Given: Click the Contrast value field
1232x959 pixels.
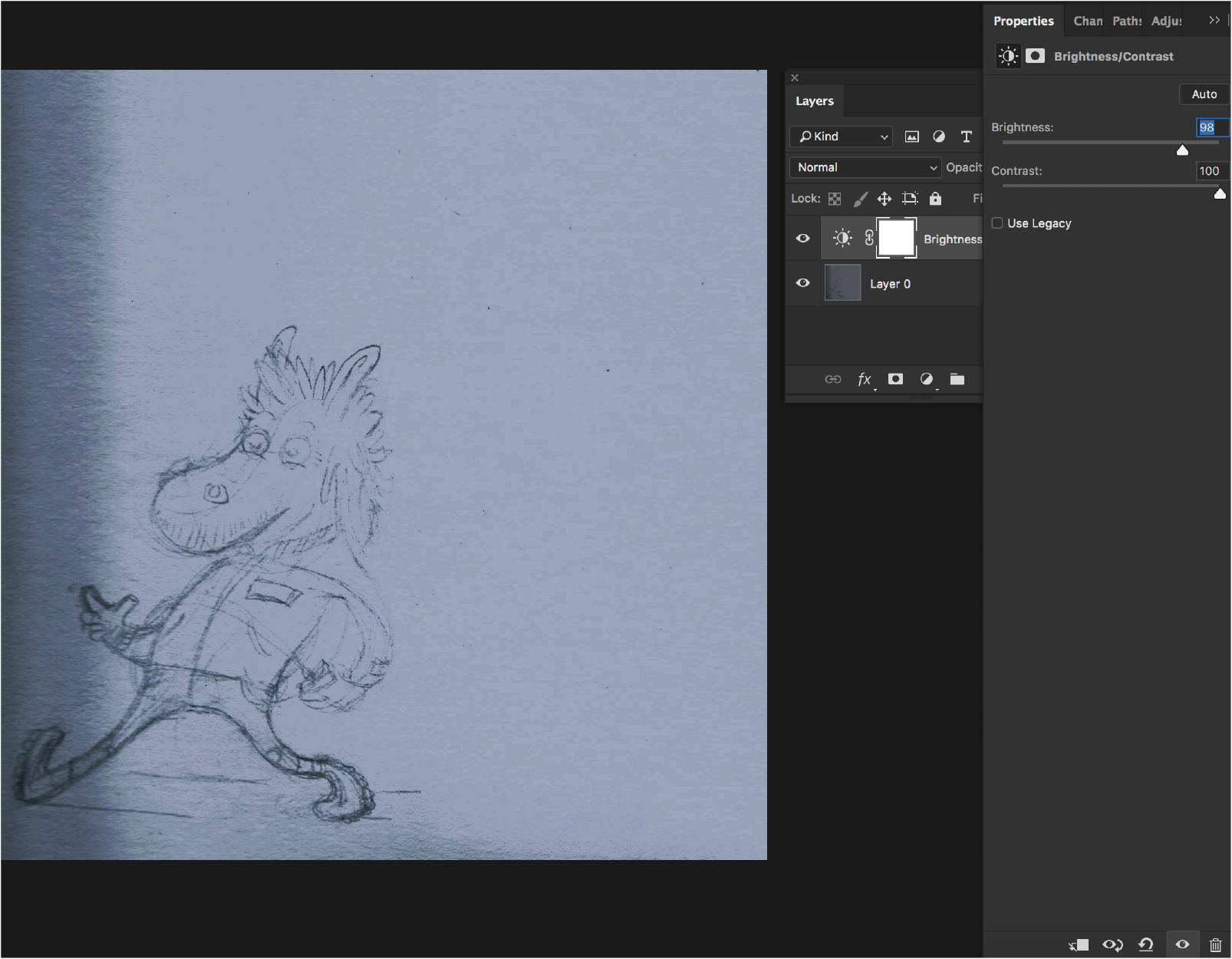Looking at the screenshot, I should coord(1212,171).
